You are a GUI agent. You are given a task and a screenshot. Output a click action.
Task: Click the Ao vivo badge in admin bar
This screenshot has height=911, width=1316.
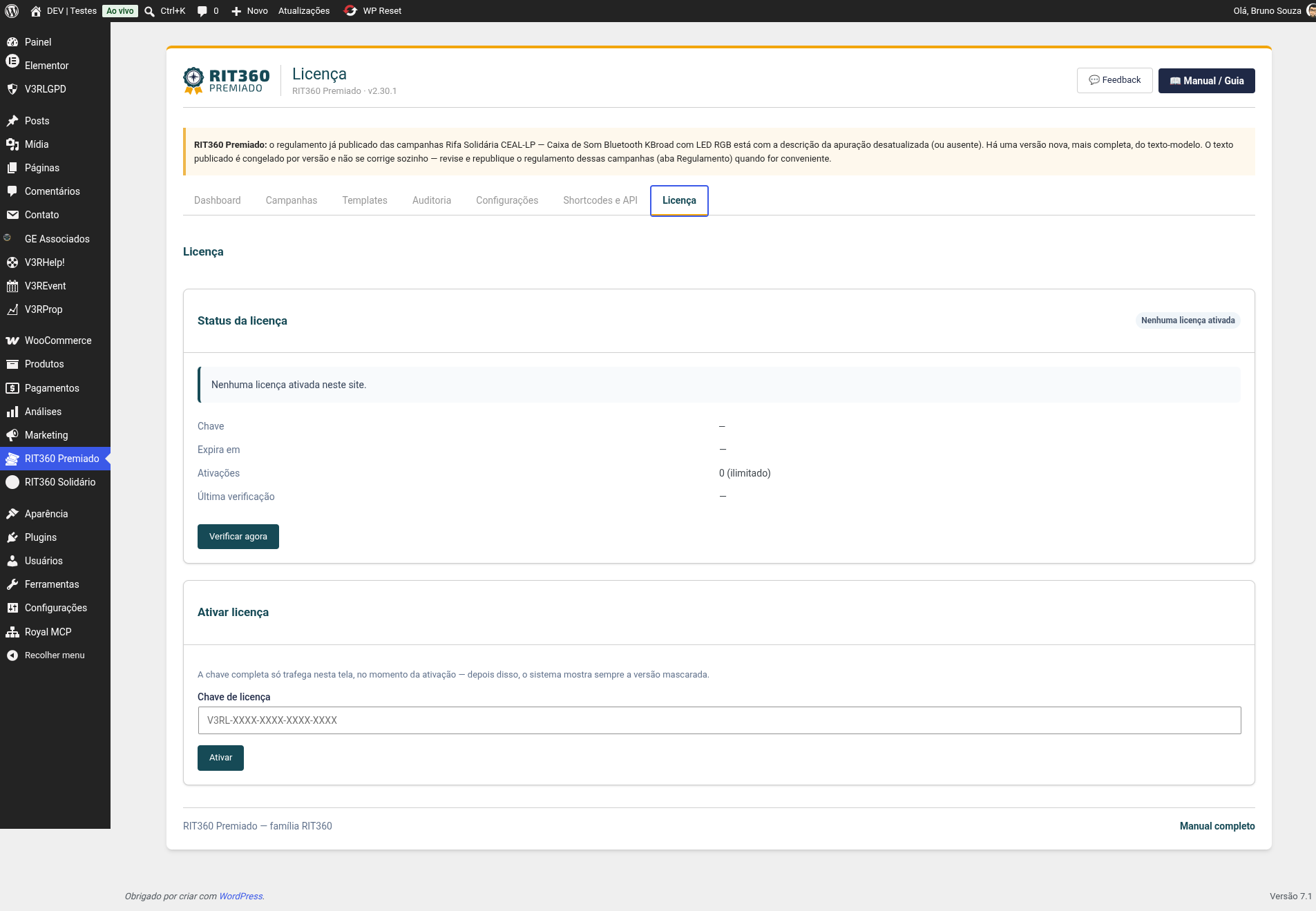[120, 11]
